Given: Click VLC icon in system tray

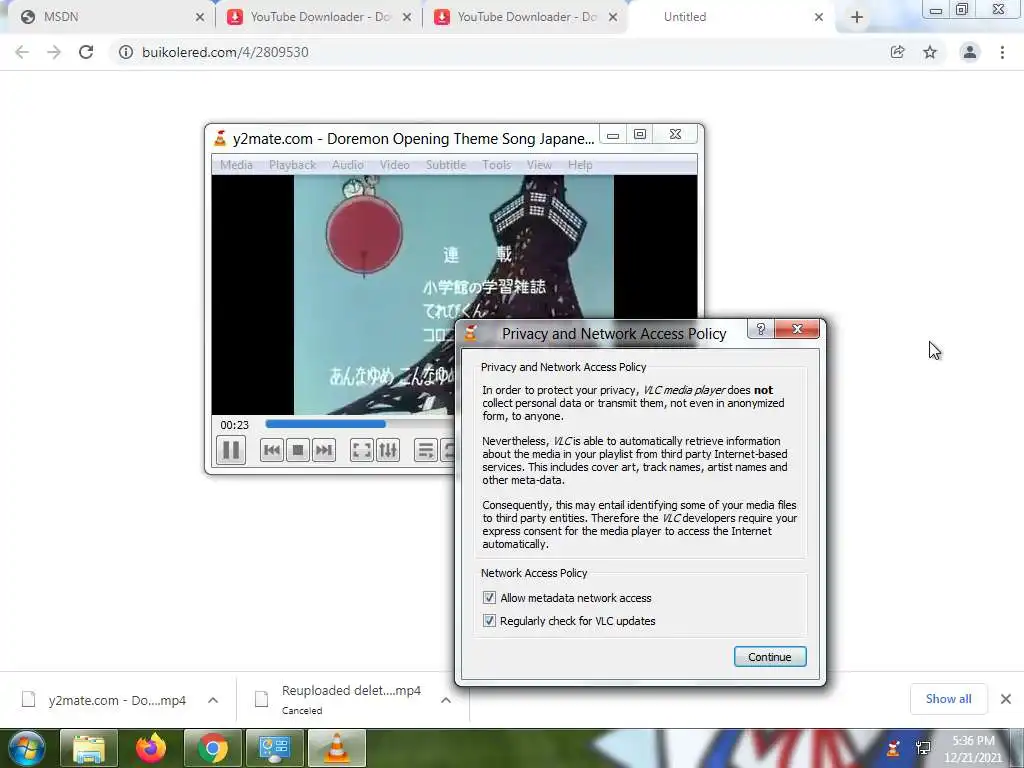Looking at the screenshot, I should tap(893, 748).
